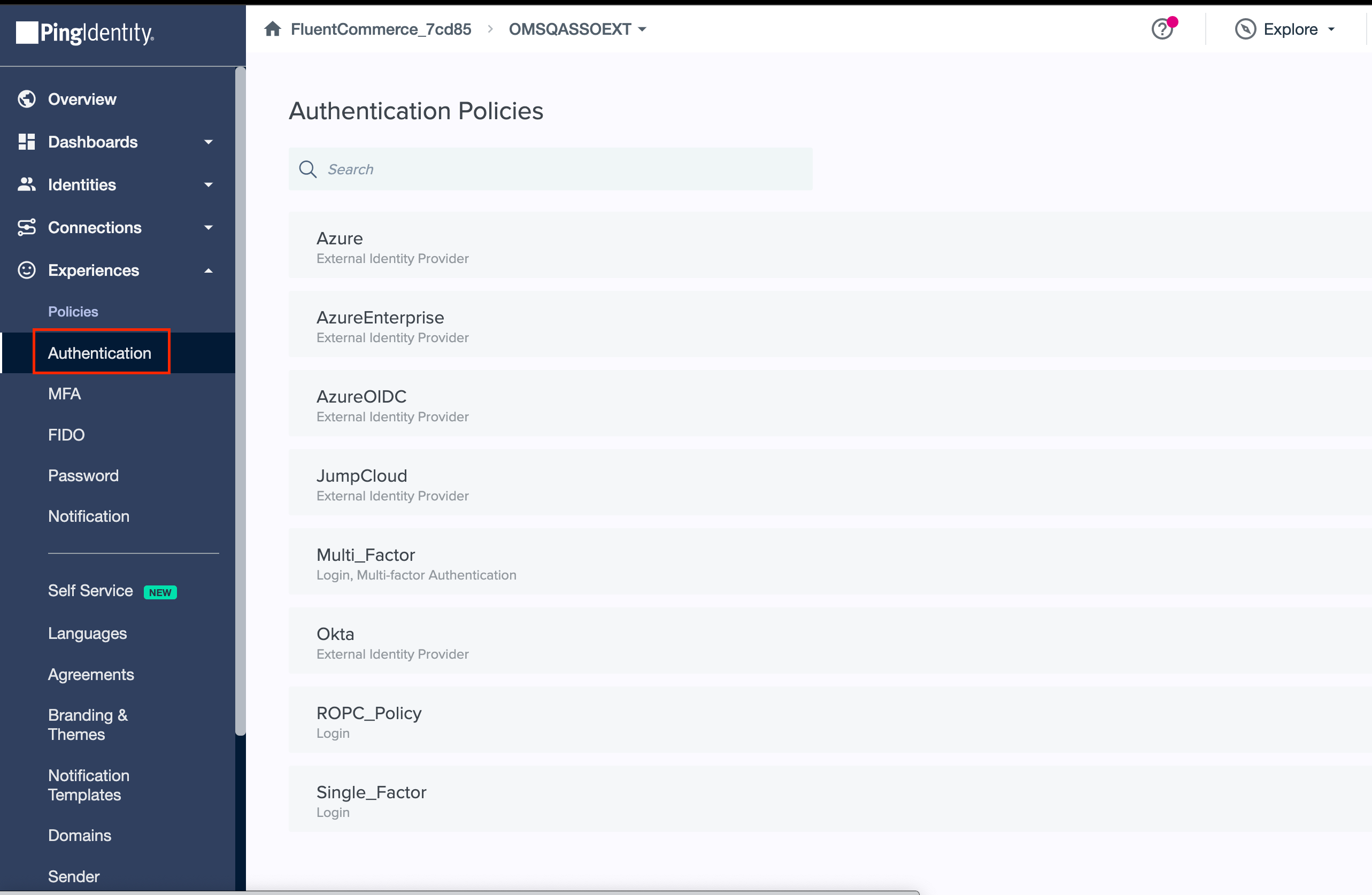Click the home icon in breadcrumb
1372x895 pixels.
coord(273,29)
